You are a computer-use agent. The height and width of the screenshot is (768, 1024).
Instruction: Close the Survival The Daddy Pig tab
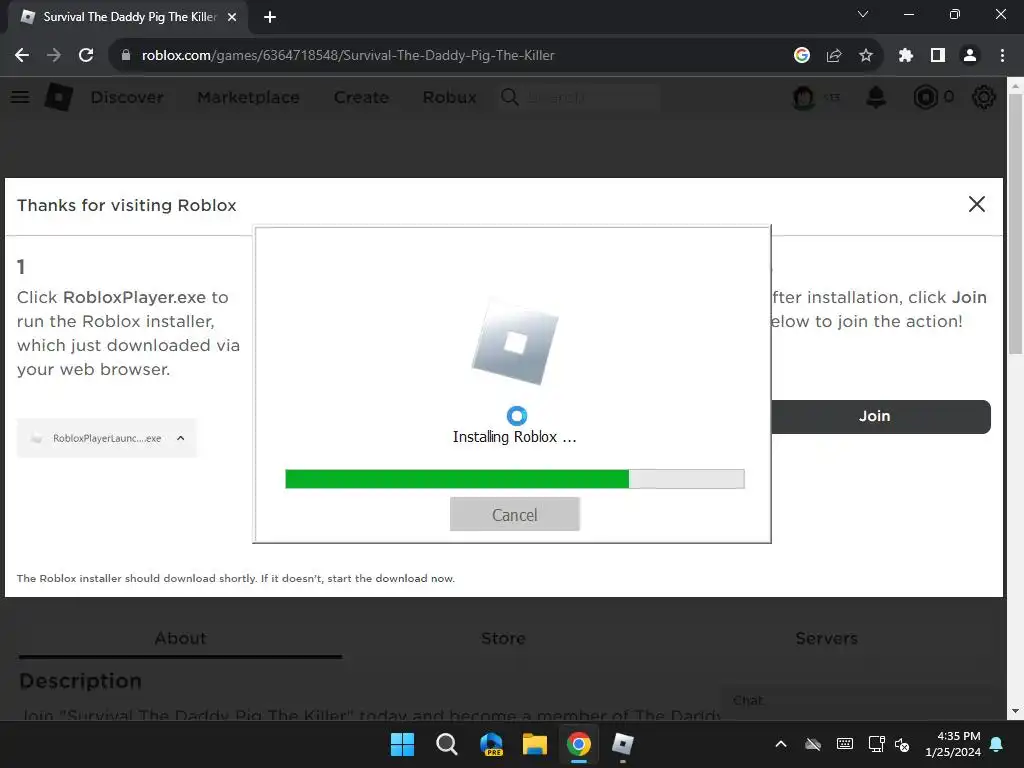232,17
